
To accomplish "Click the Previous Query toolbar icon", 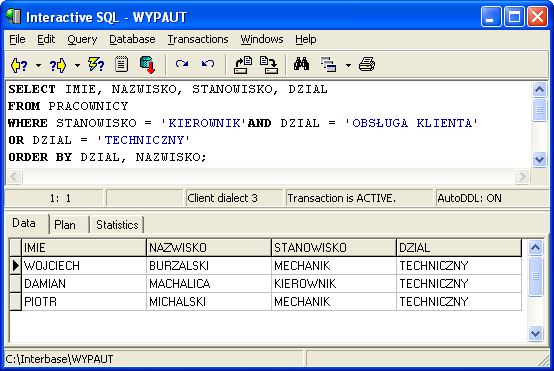I will coord(19,65).
